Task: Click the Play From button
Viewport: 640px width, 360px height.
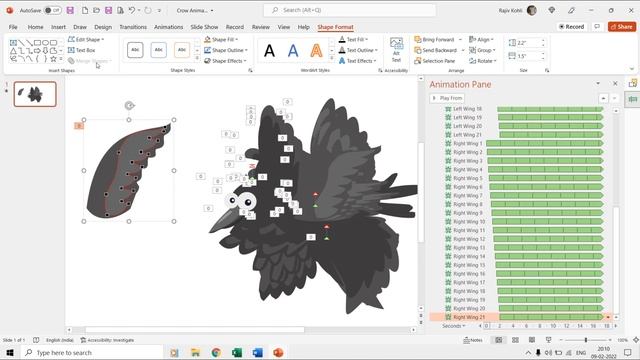Action: coord(447,98)
